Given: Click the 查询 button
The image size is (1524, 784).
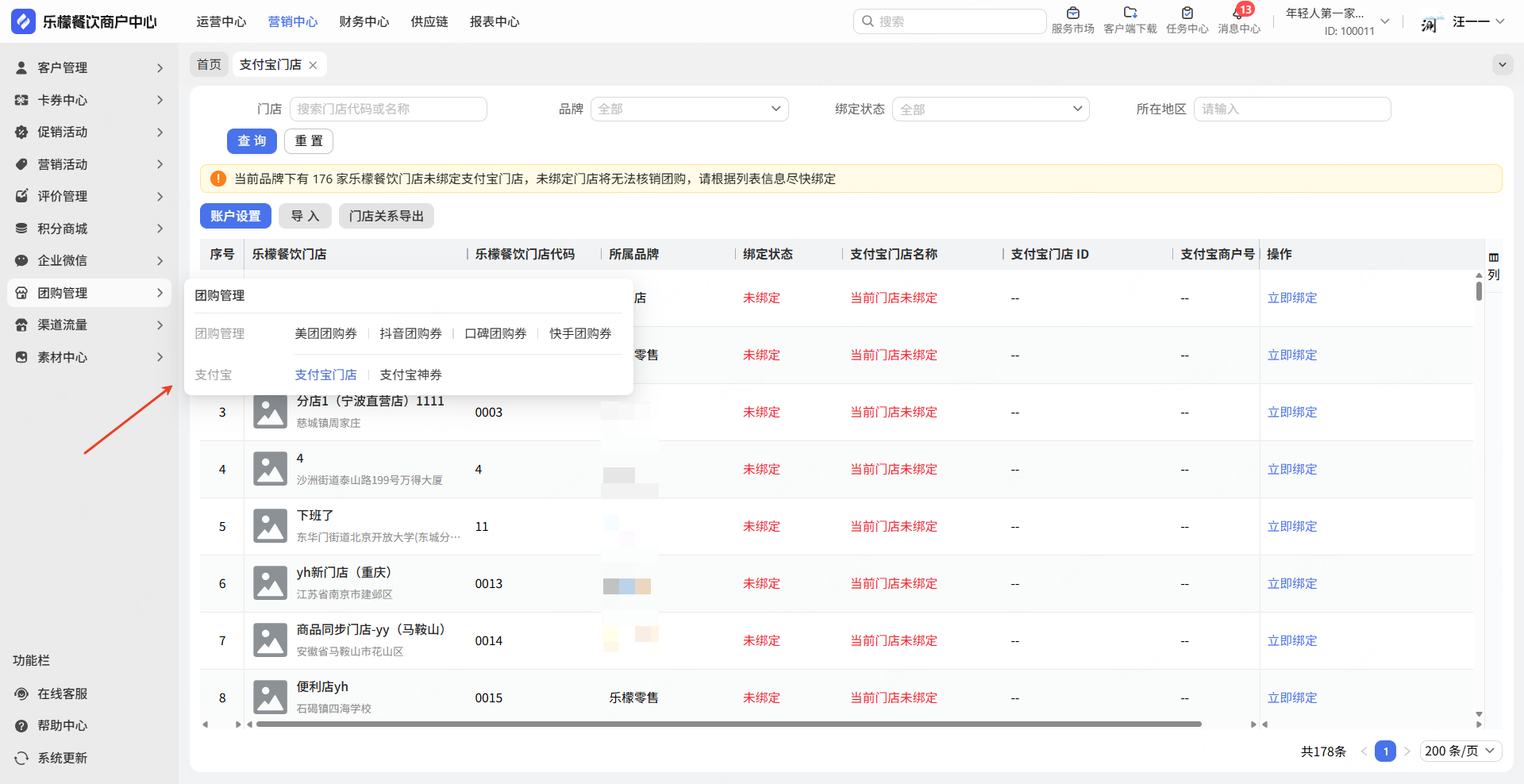Looking at the screenshot, I should [x=252, y=141].
